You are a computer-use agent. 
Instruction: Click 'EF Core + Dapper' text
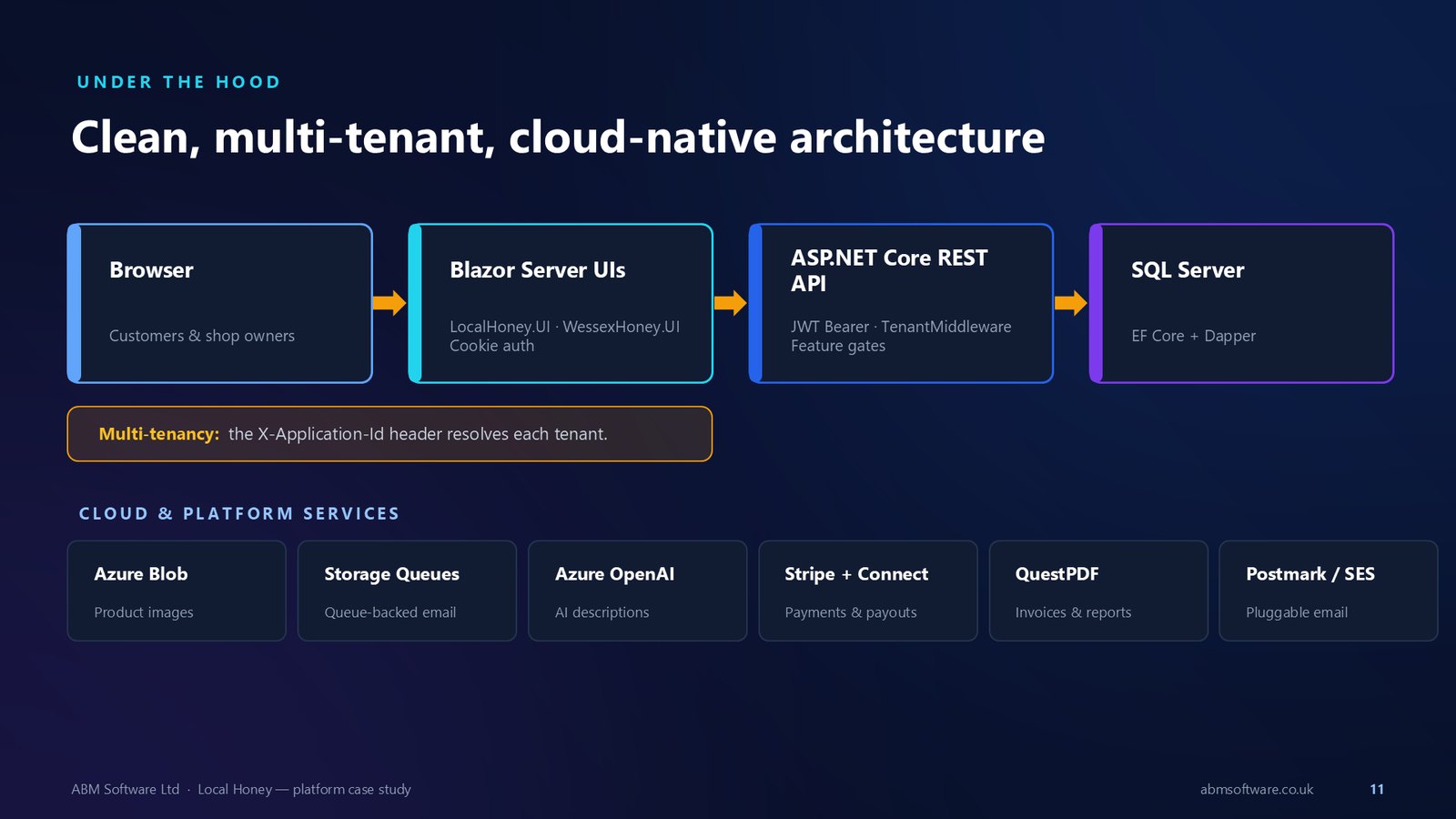click(1193, 336)
